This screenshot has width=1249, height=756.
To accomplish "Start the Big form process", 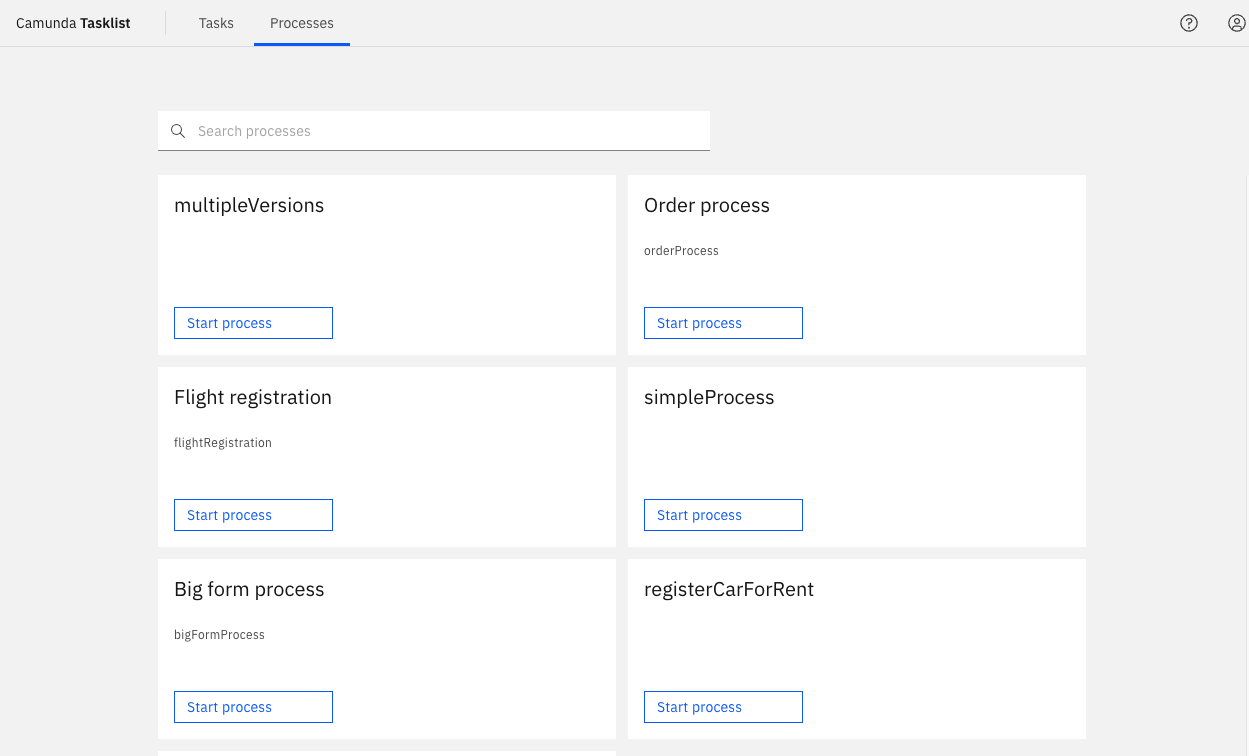I will point(253,707).
